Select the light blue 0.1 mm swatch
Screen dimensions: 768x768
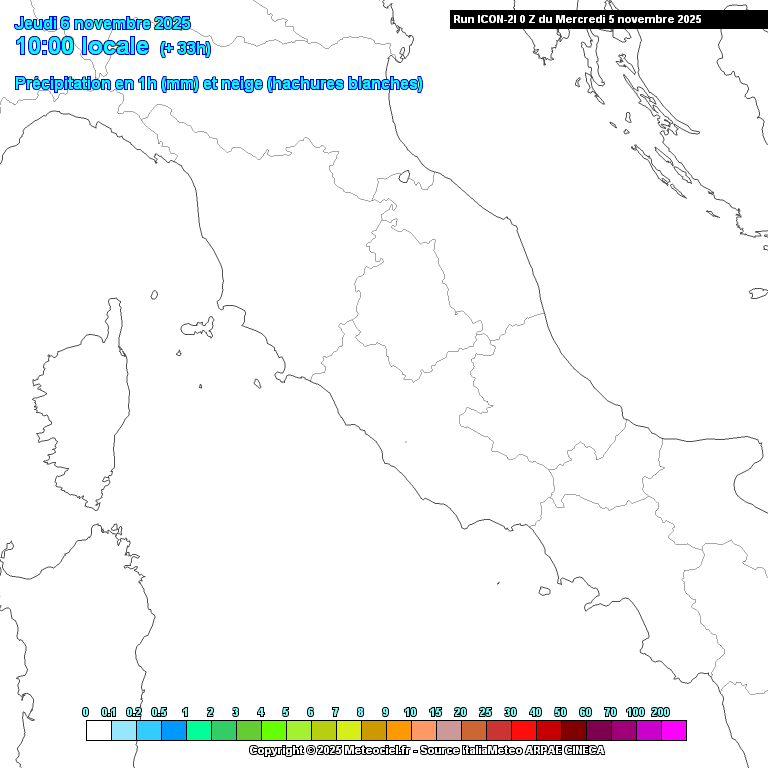(123, 731)
